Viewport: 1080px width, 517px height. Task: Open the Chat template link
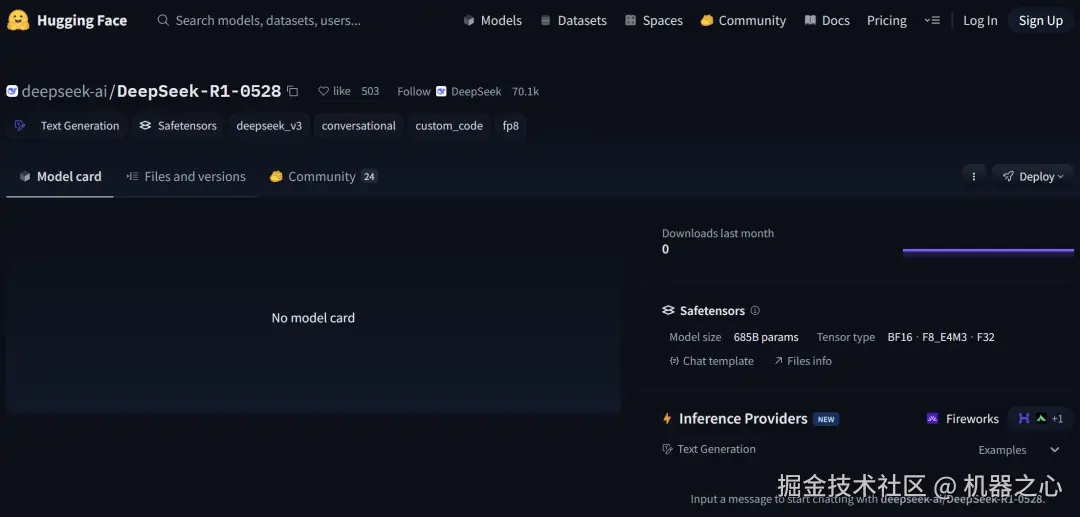pos(712,361)
